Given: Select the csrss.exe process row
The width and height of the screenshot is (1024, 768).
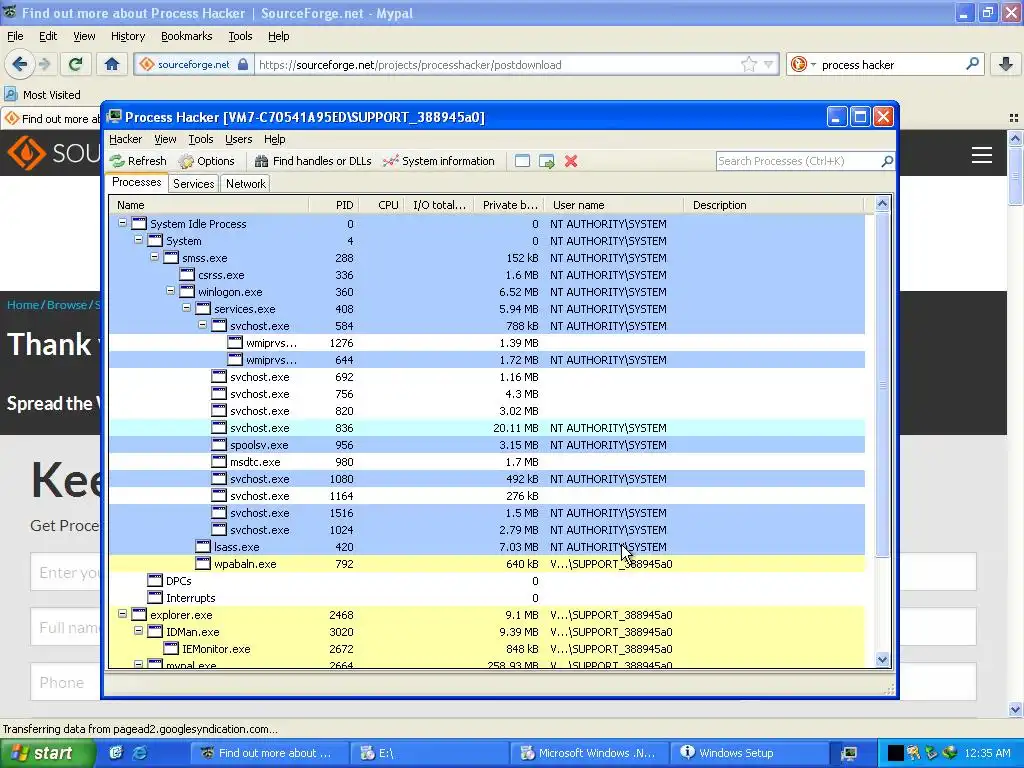Looking at the screenshot, I should point(487,275).
